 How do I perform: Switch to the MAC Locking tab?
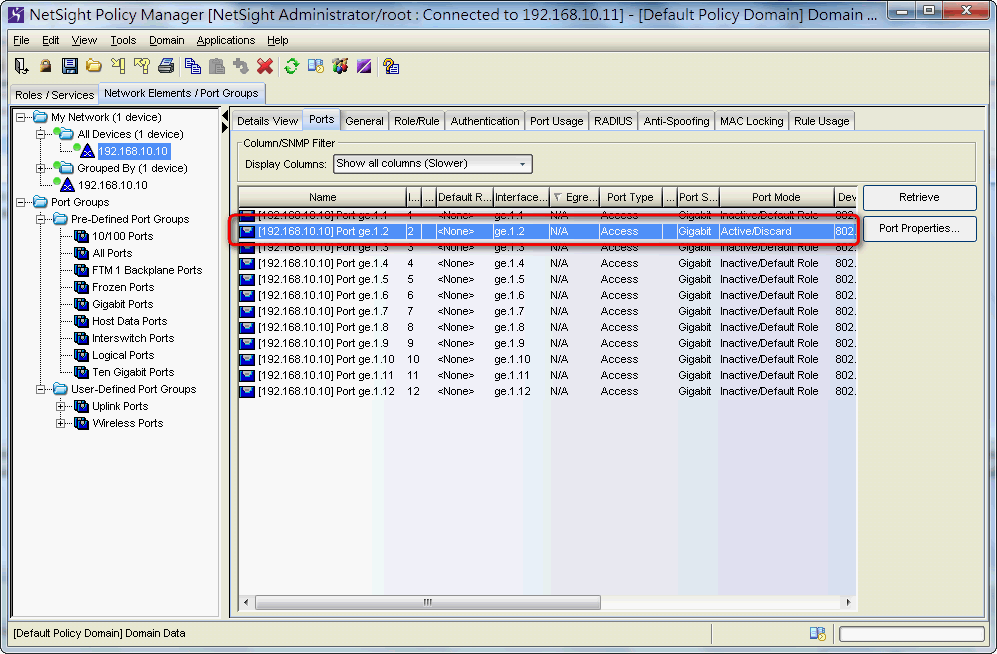coord(752,121)
